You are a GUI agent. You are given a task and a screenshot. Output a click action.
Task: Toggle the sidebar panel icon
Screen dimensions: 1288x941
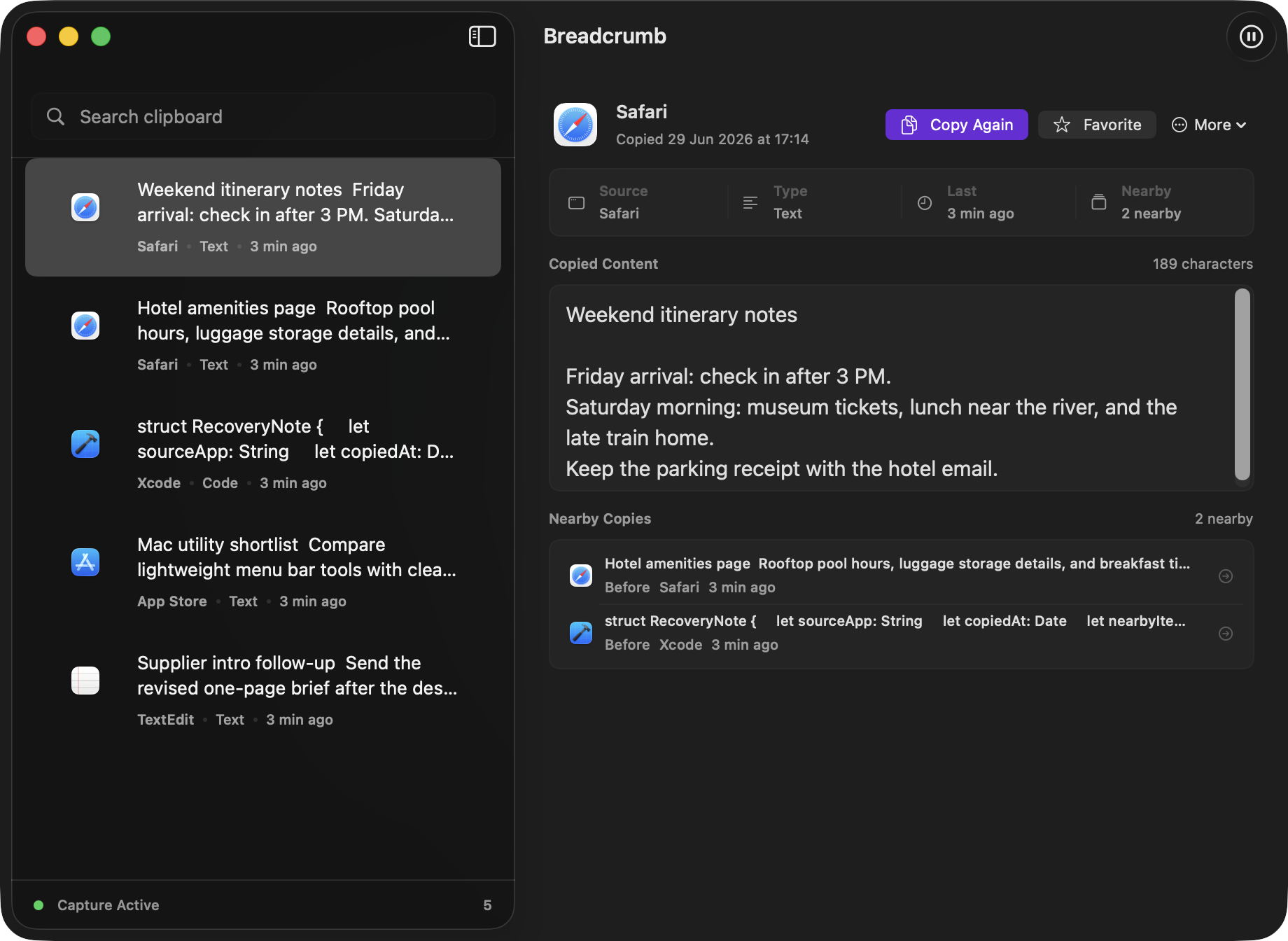(482, 36)
